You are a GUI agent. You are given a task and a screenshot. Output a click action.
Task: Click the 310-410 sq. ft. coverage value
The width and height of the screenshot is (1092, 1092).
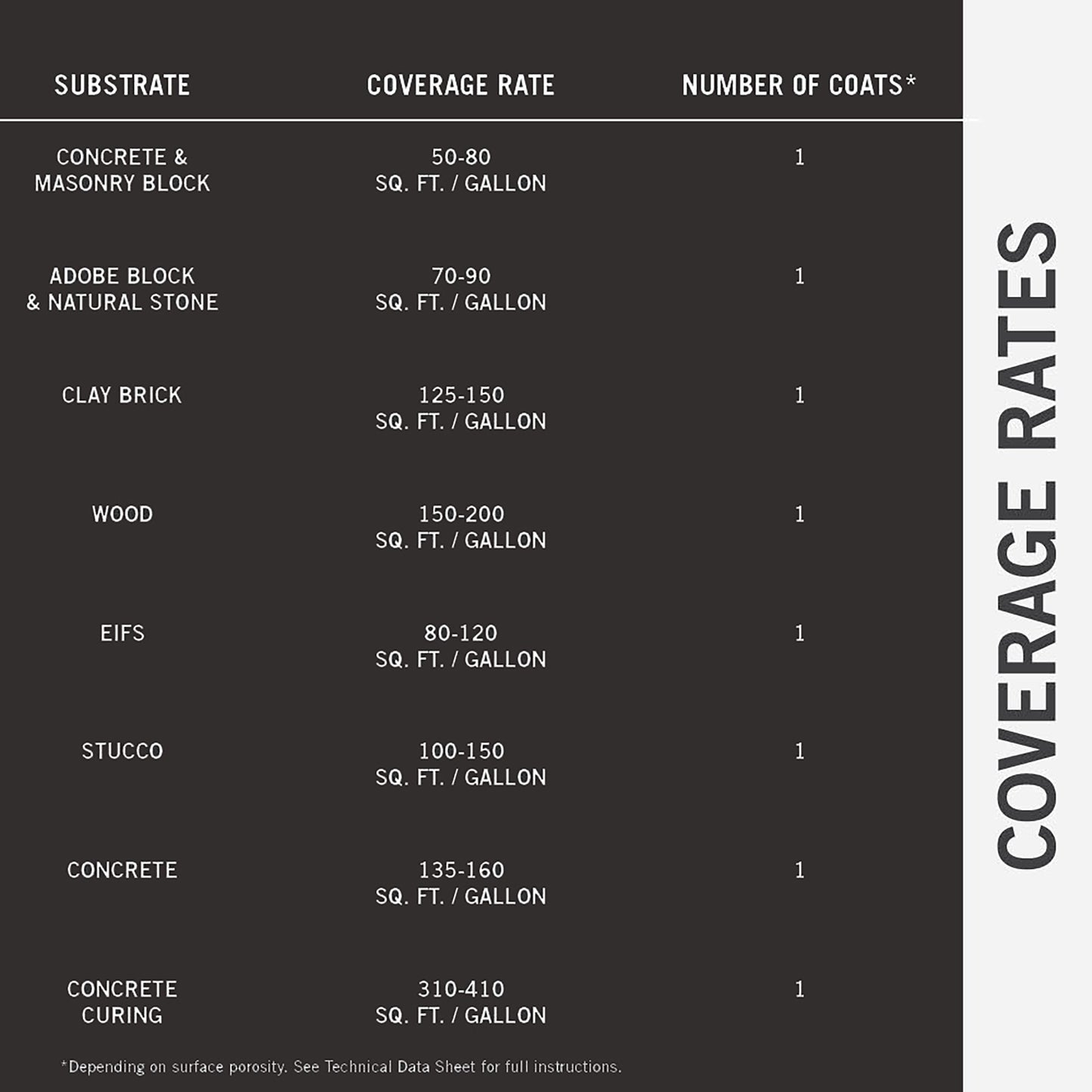point(460,1002)
